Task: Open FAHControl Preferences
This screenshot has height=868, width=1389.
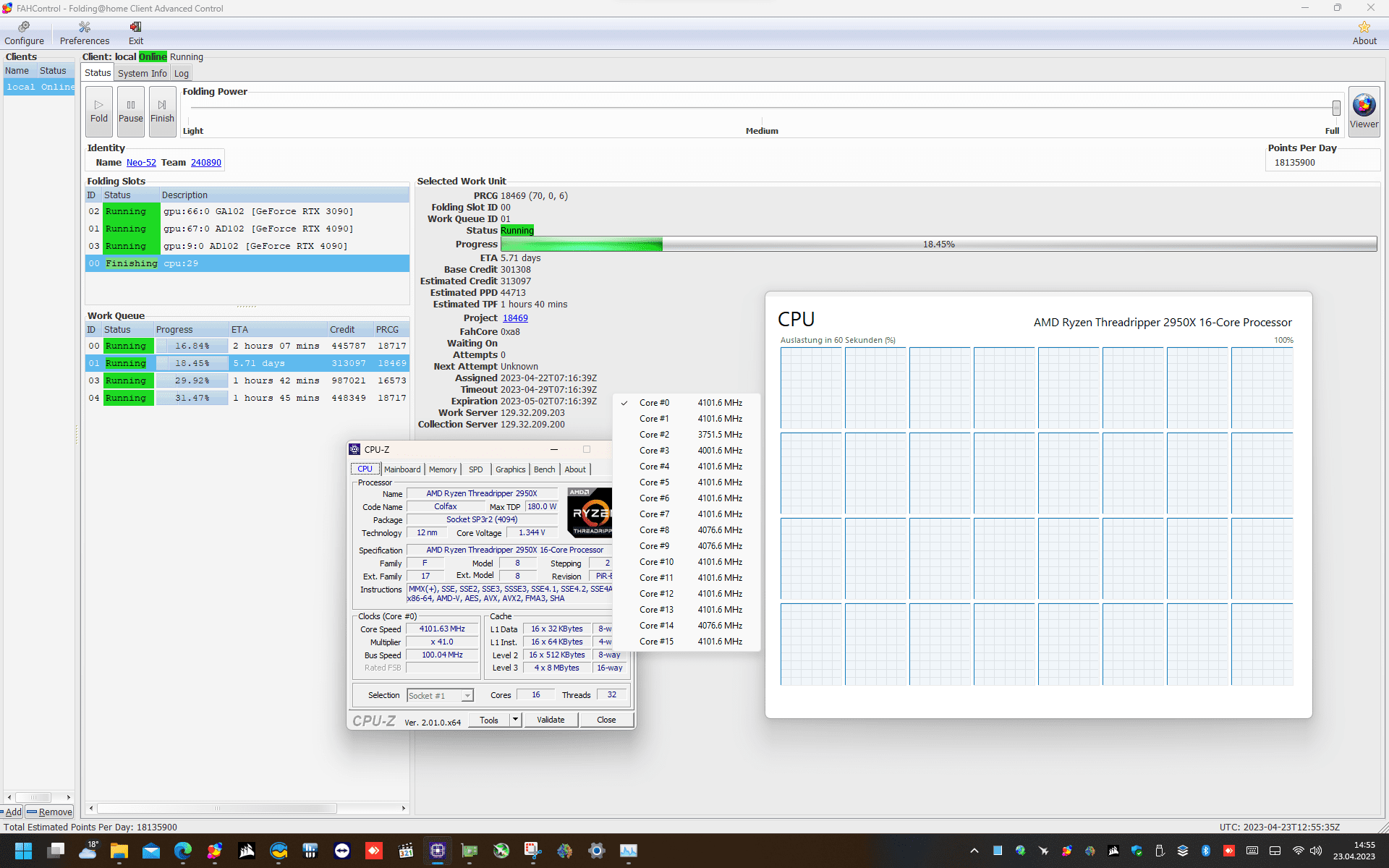Action: 85,33
